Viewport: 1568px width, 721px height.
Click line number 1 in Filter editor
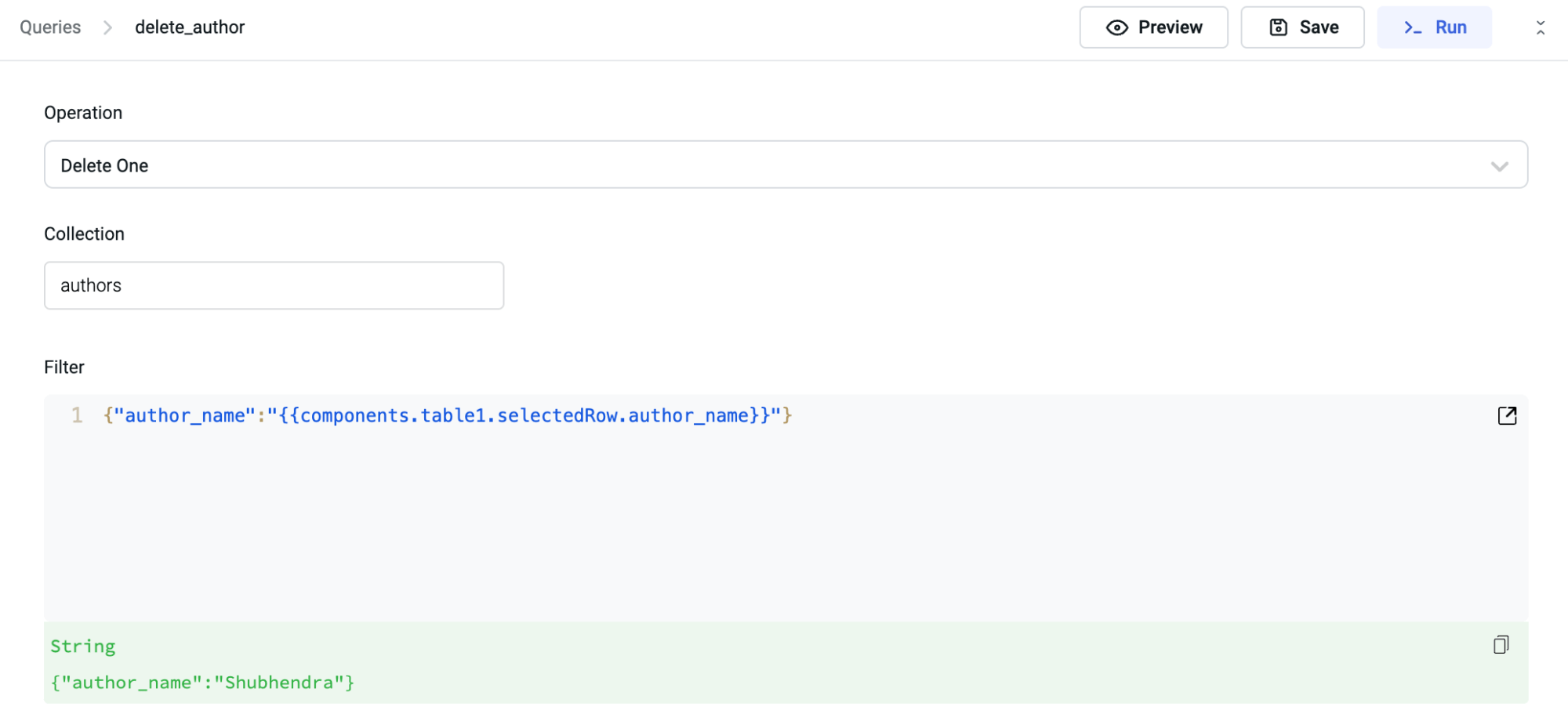coord(77,415)
